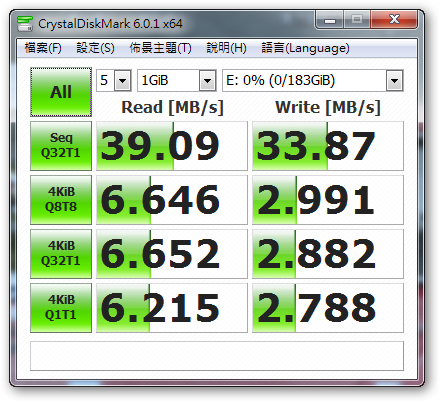Click the CrystalDiskMark app icon in title bar

(x=25, y=23)
